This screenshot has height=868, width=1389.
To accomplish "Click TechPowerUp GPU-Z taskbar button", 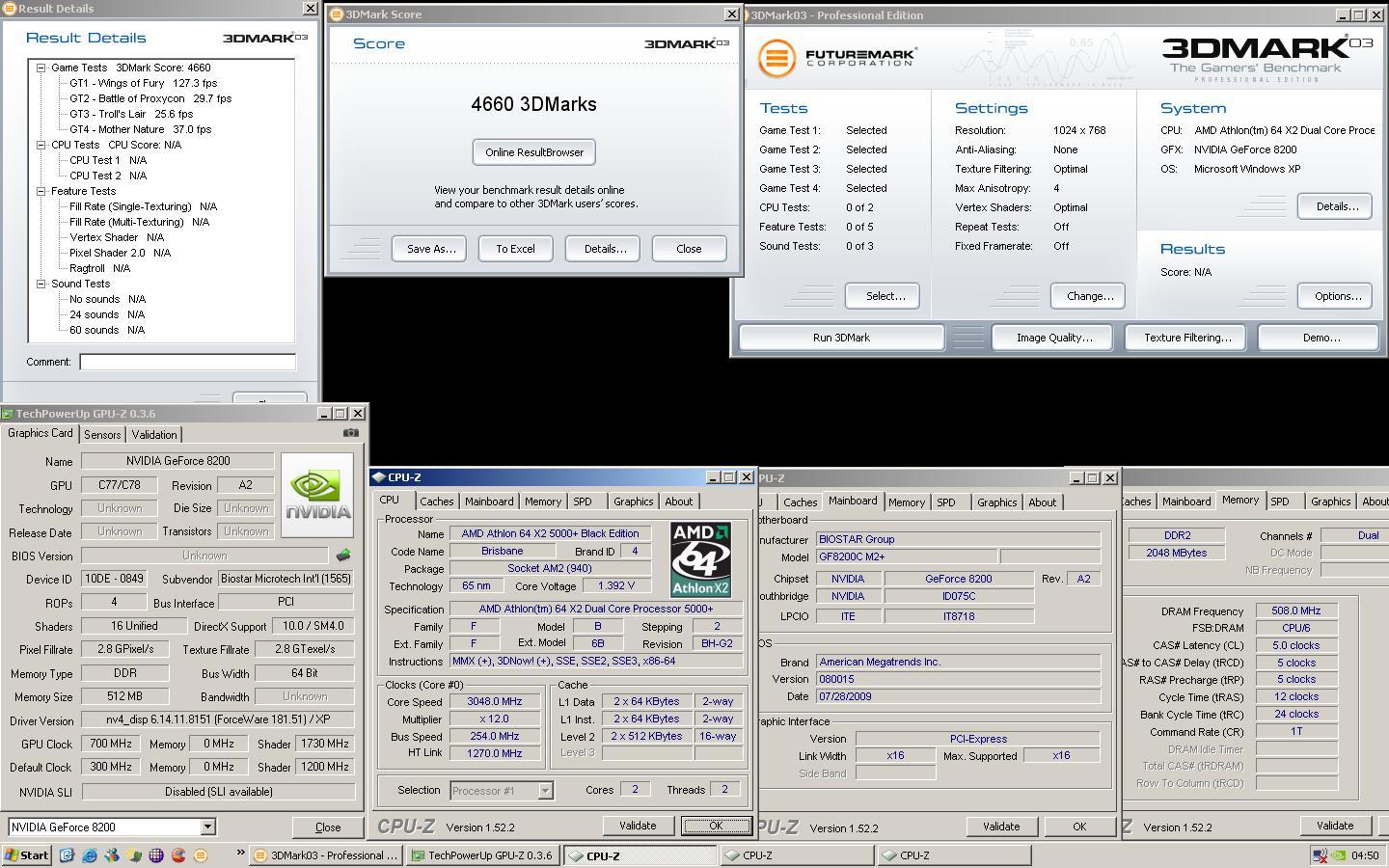I will click(x=482, y=855).
